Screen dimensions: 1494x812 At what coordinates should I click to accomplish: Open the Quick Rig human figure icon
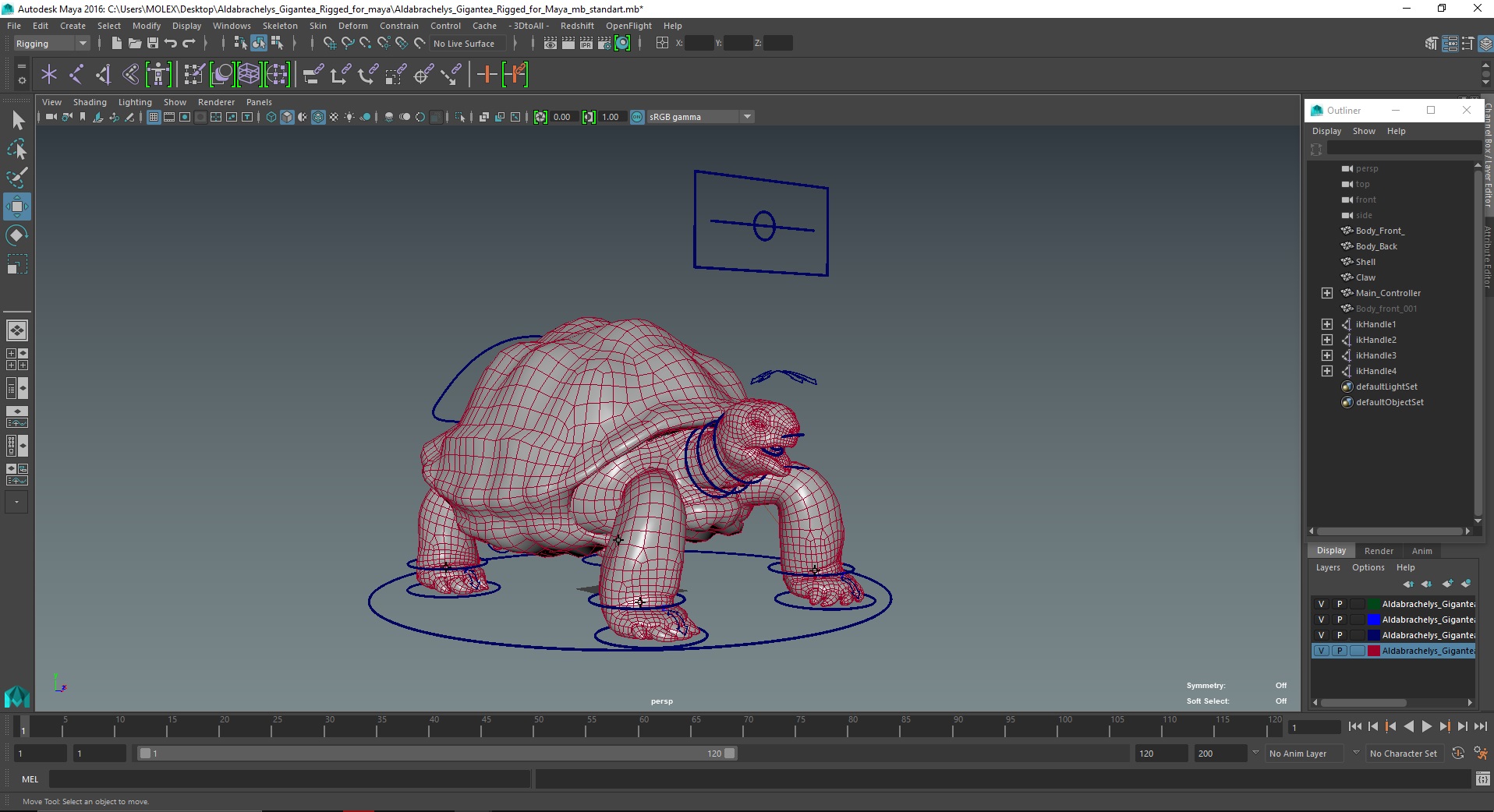point(158,75)
